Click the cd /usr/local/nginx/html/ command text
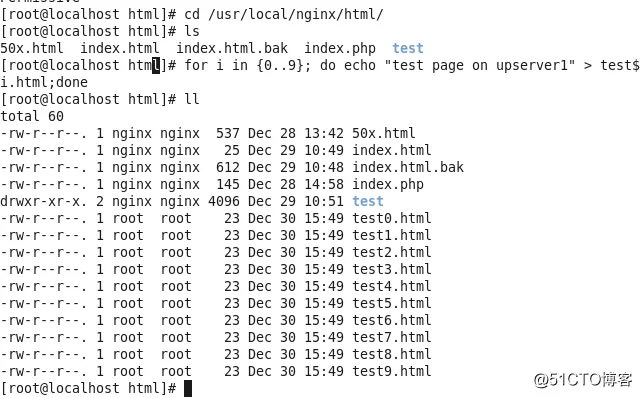The height and width of the screenshot is (398, 642). click(284, 14)
